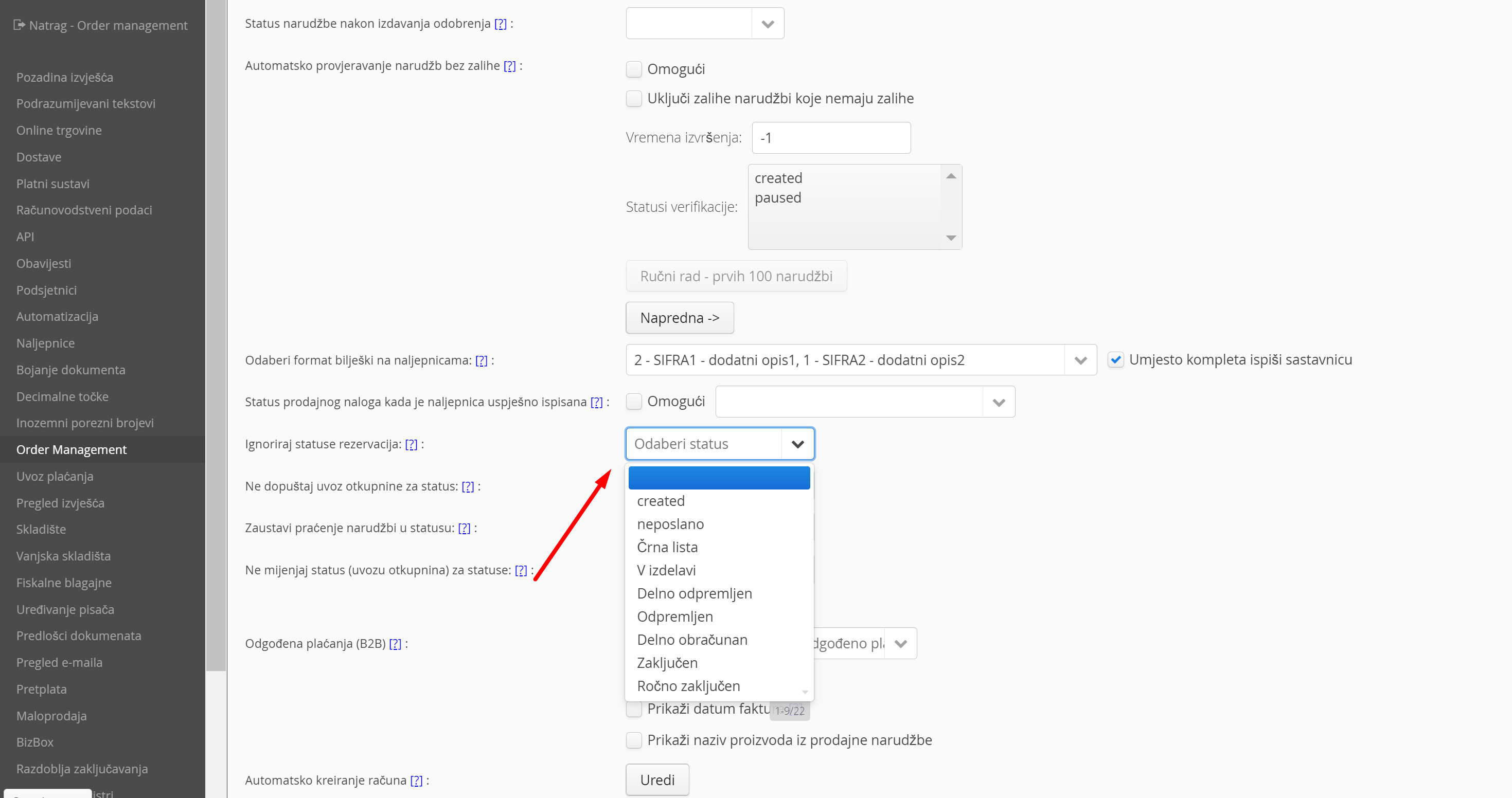This screenshot has height=798, width=1512.
Task: Click the Uredi button
Action: (x=657, y=780)
